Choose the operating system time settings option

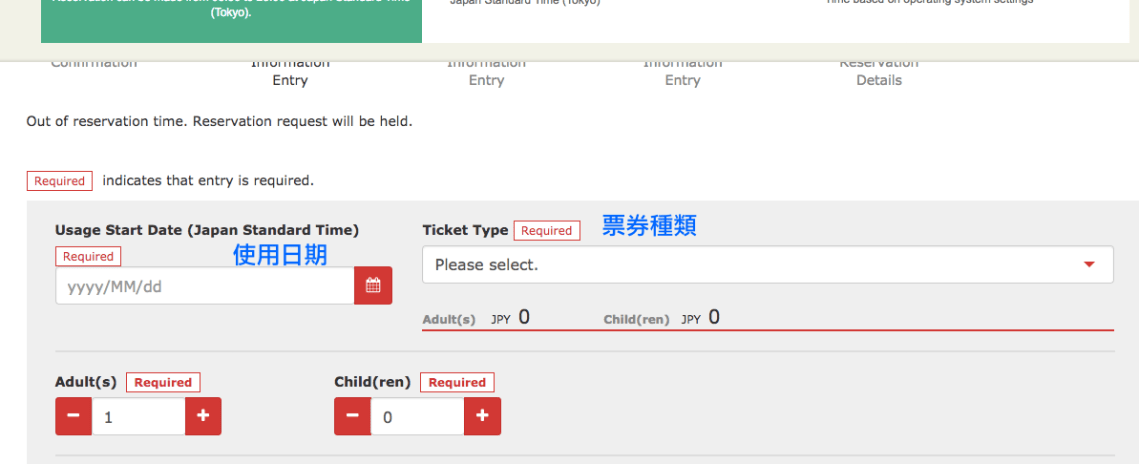coord(929,4)
